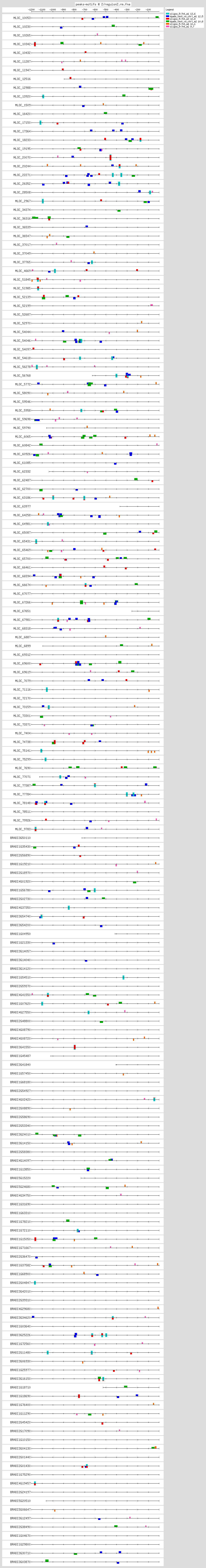
Task: Click the red motif marker on MLOC_12516 row
Action: [71, 78]
